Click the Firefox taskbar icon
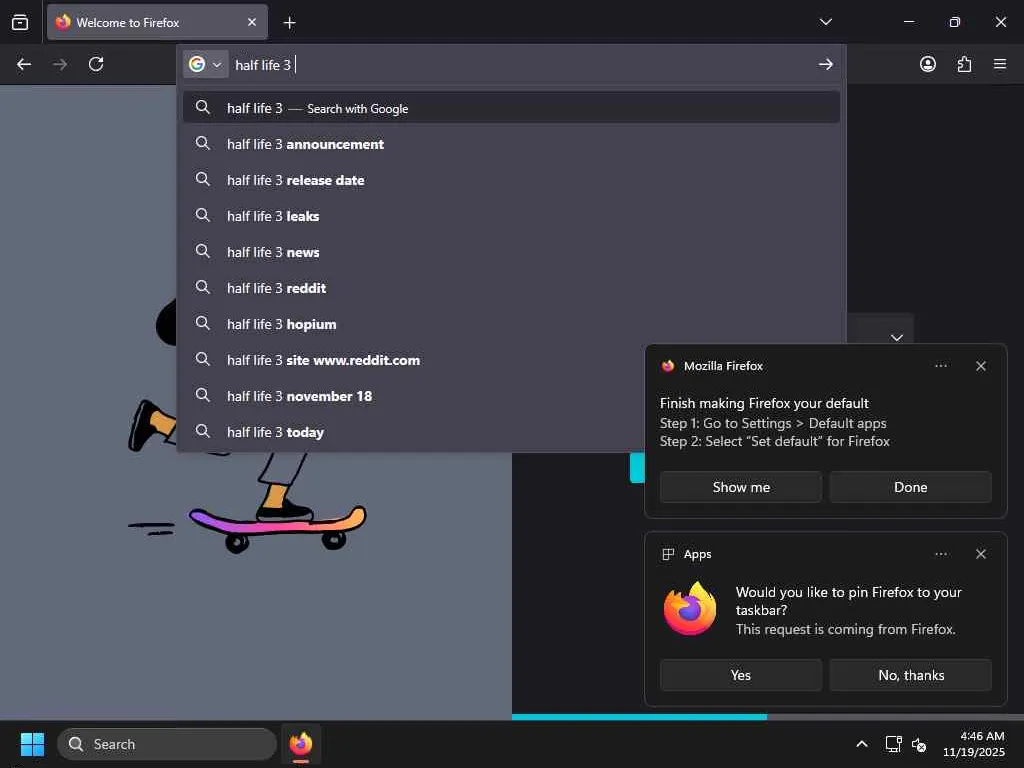The width and height of the screenshot is (1024, 768). point(300,744)
